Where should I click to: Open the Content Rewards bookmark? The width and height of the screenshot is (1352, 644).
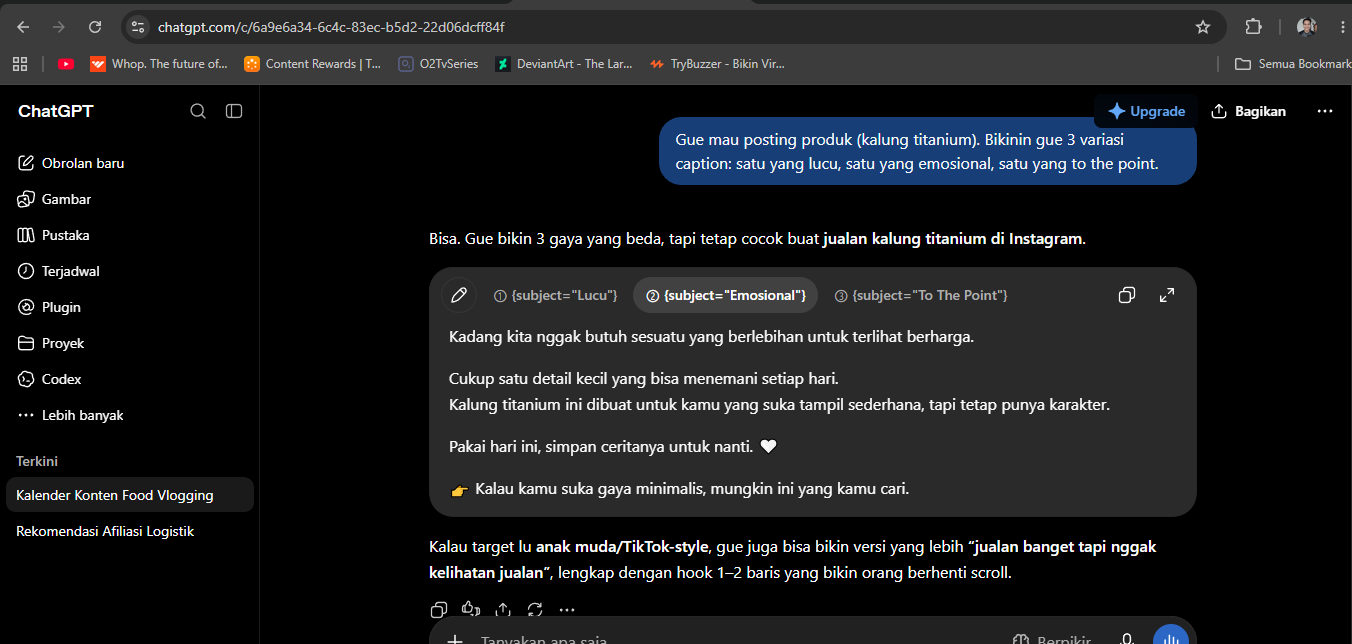tap(313, 64)
